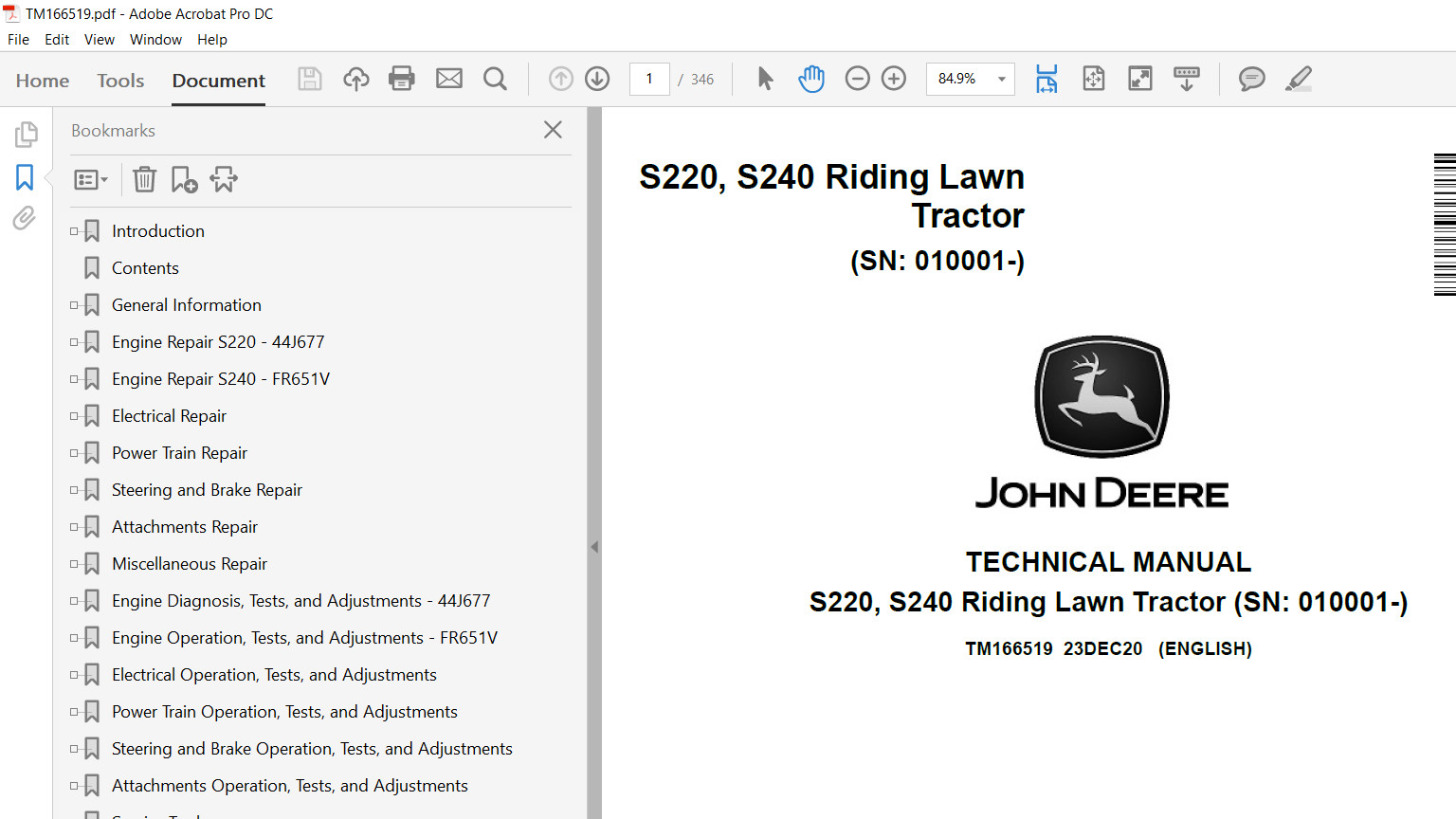Activate the Hand pan tool
1456x819 pixels.
811,79
